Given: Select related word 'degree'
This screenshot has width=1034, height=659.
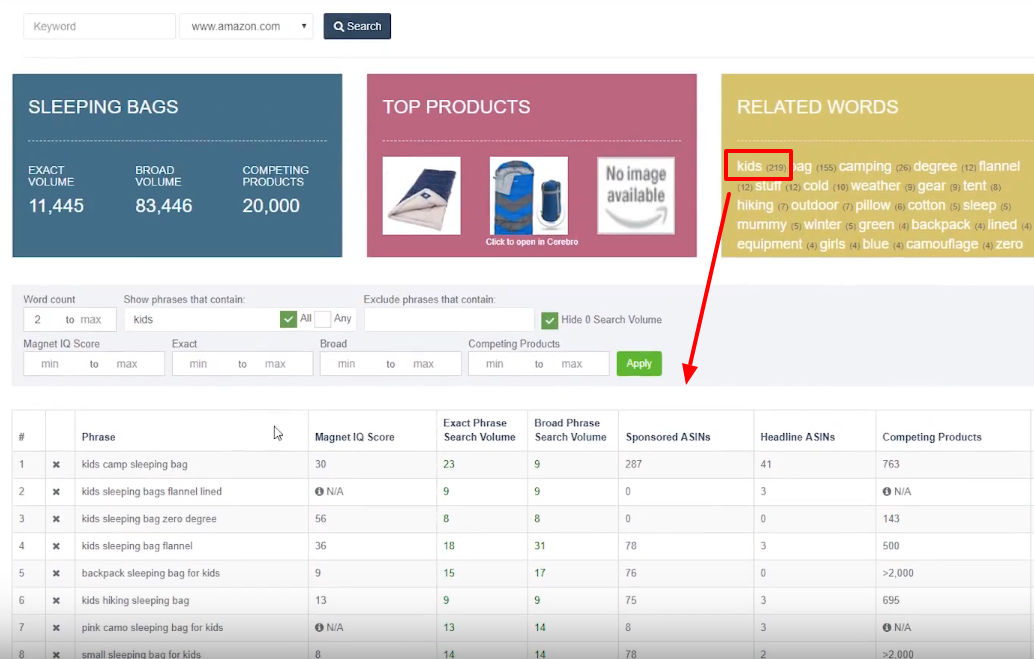Looking at the screenshot, I should pyautogui.click(x=934, y=166).
